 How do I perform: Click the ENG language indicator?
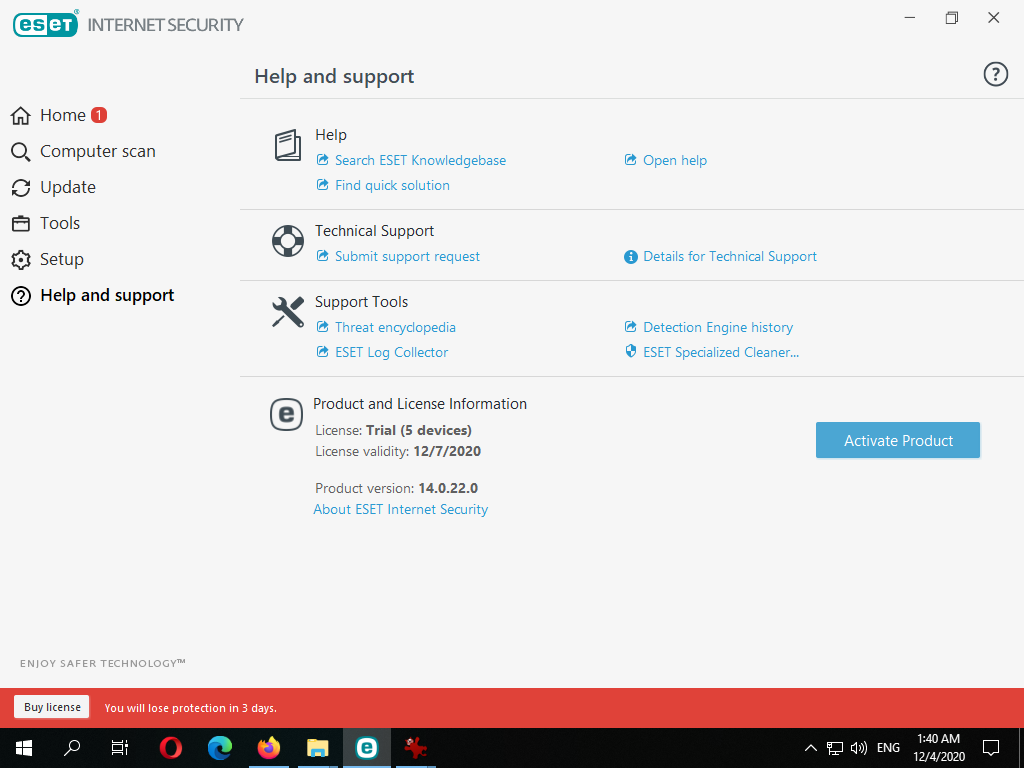(888, 748)
